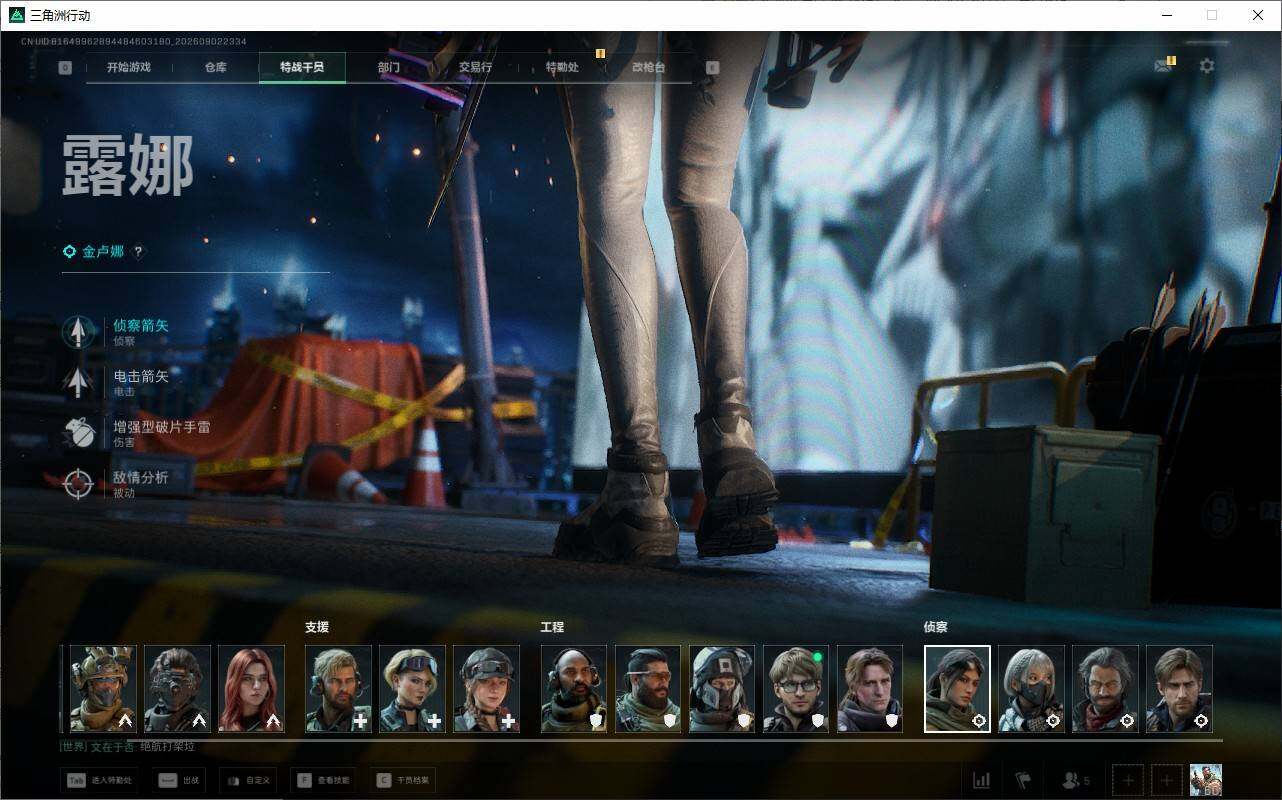1282x800 pixels.
Task: Select the last operator portrait under 侦察
Action: pos(1180,689)
